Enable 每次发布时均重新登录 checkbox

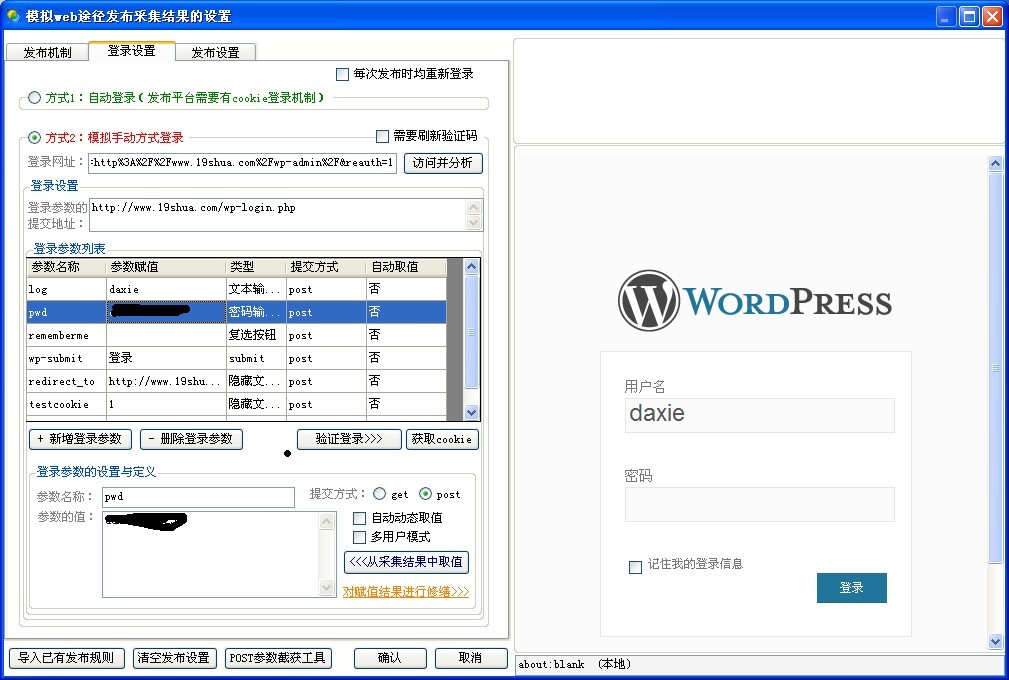(344, 74)
